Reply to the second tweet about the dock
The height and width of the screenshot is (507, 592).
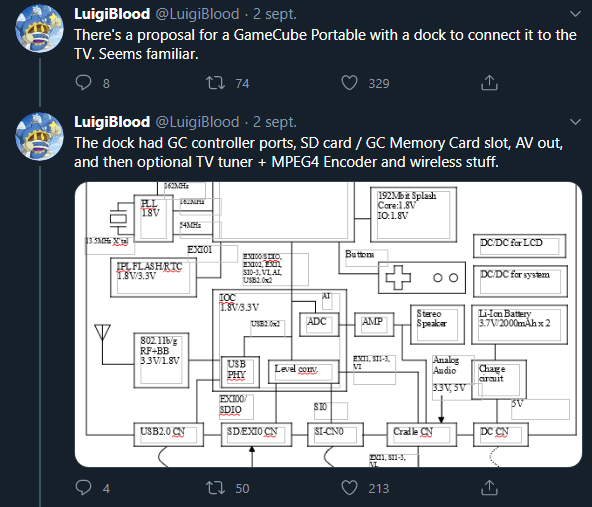click(x=83, y=487)
